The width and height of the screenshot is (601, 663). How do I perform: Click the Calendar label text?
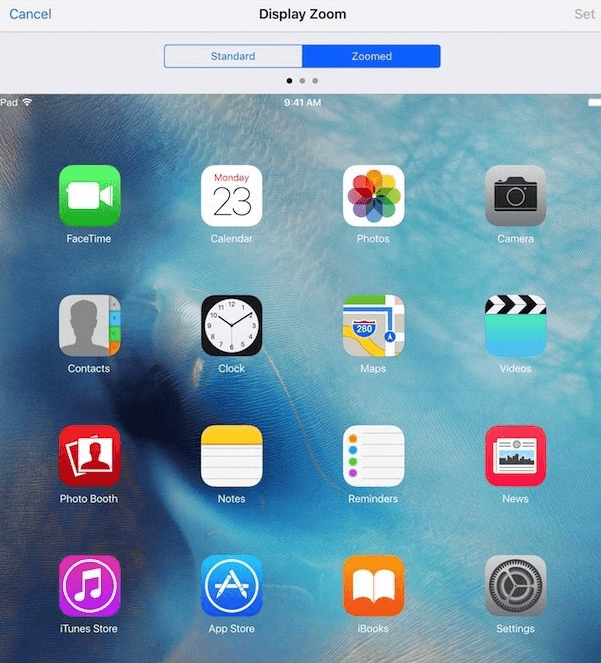[231, 239]
